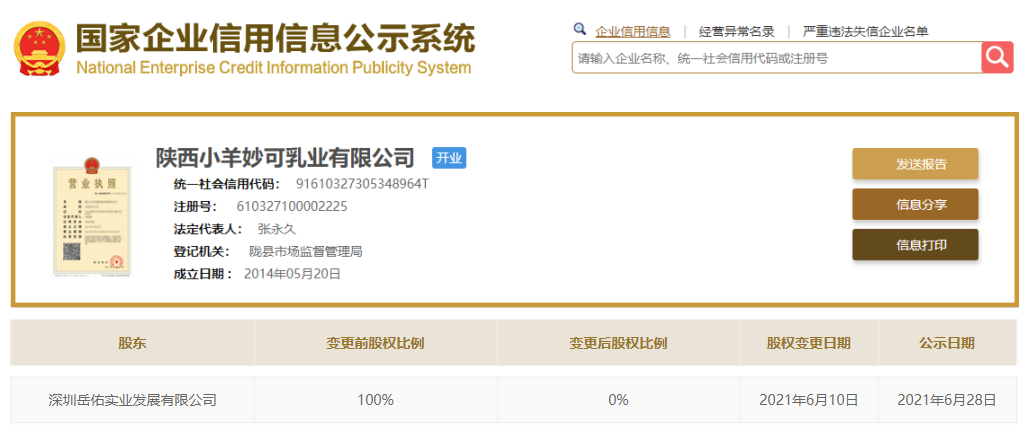Click the 公示日期 column header

tap(947, 342)
